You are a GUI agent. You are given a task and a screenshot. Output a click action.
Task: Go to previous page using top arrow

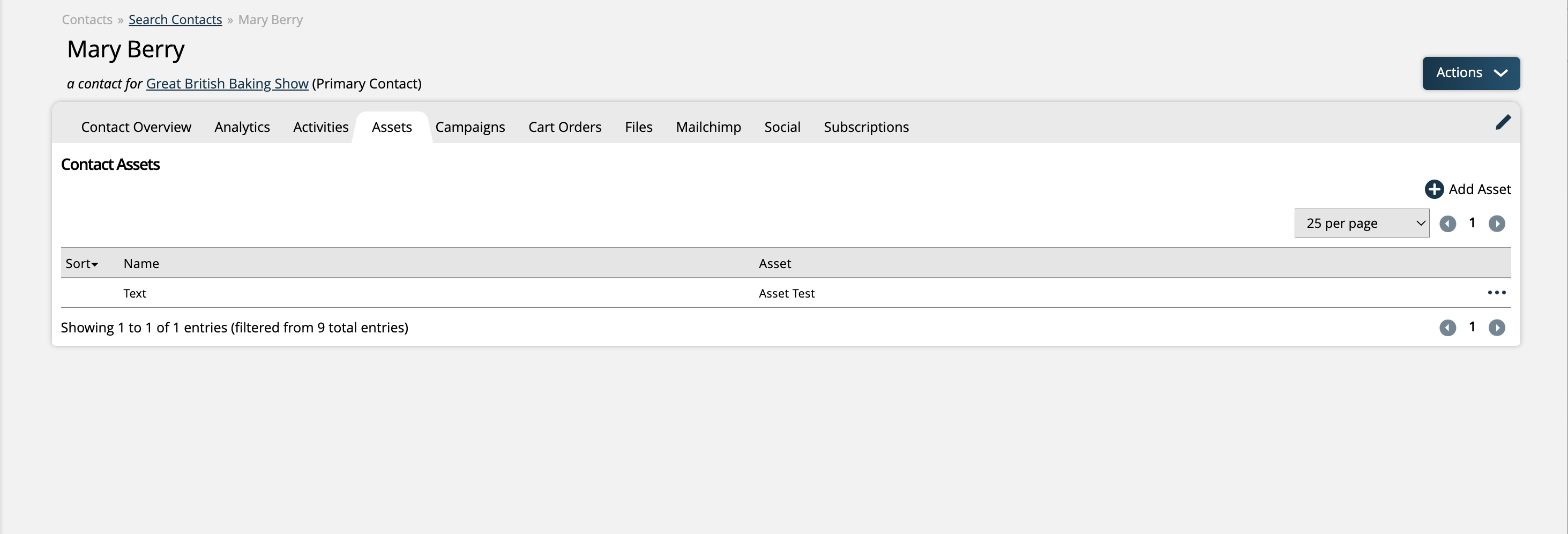1447,224
